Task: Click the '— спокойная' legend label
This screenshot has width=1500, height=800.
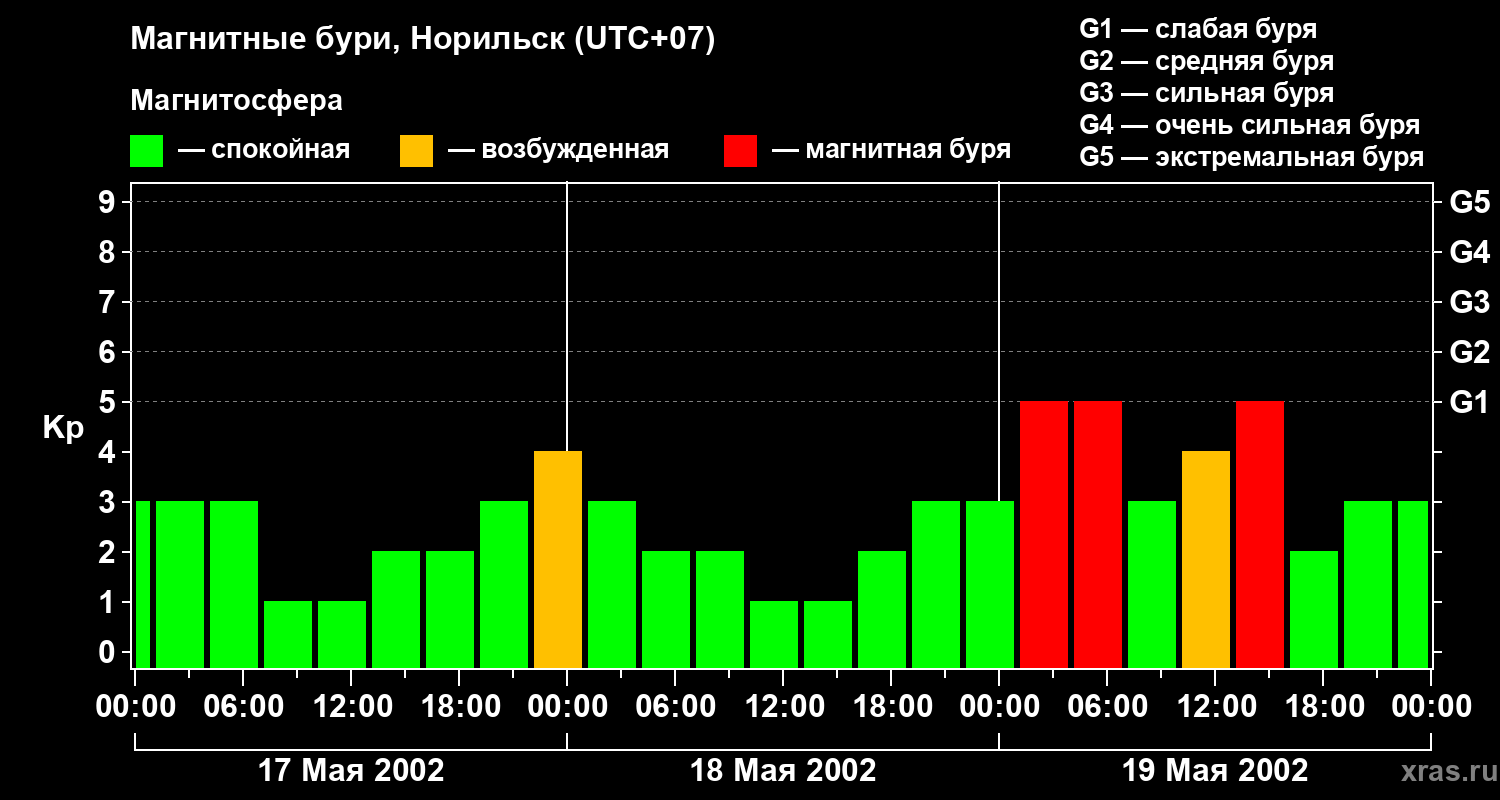Action: (x=264, y=150)
